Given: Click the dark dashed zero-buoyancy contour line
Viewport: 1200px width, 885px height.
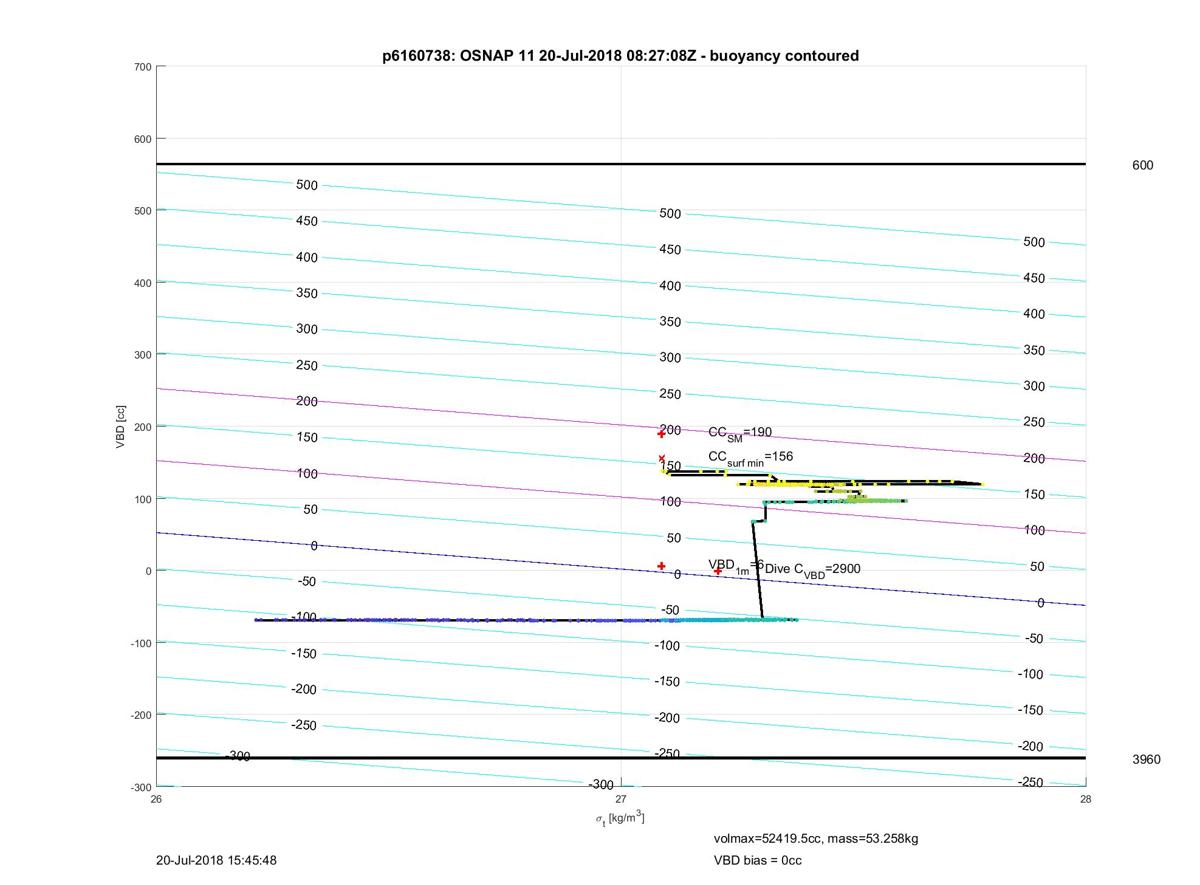Looking at the screenshot, I should [x=620, y=569].
